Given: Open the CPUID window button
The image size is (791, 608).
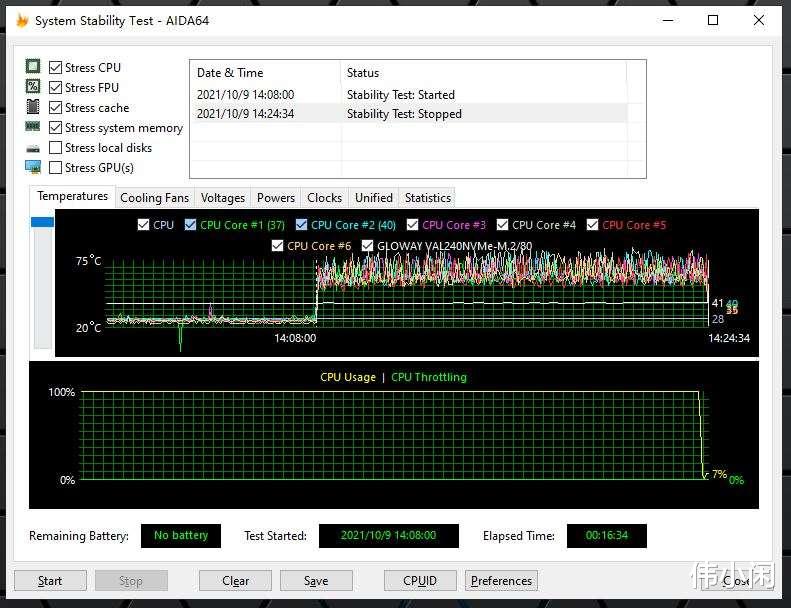Looking at the screenshot, I should (420, 581).
